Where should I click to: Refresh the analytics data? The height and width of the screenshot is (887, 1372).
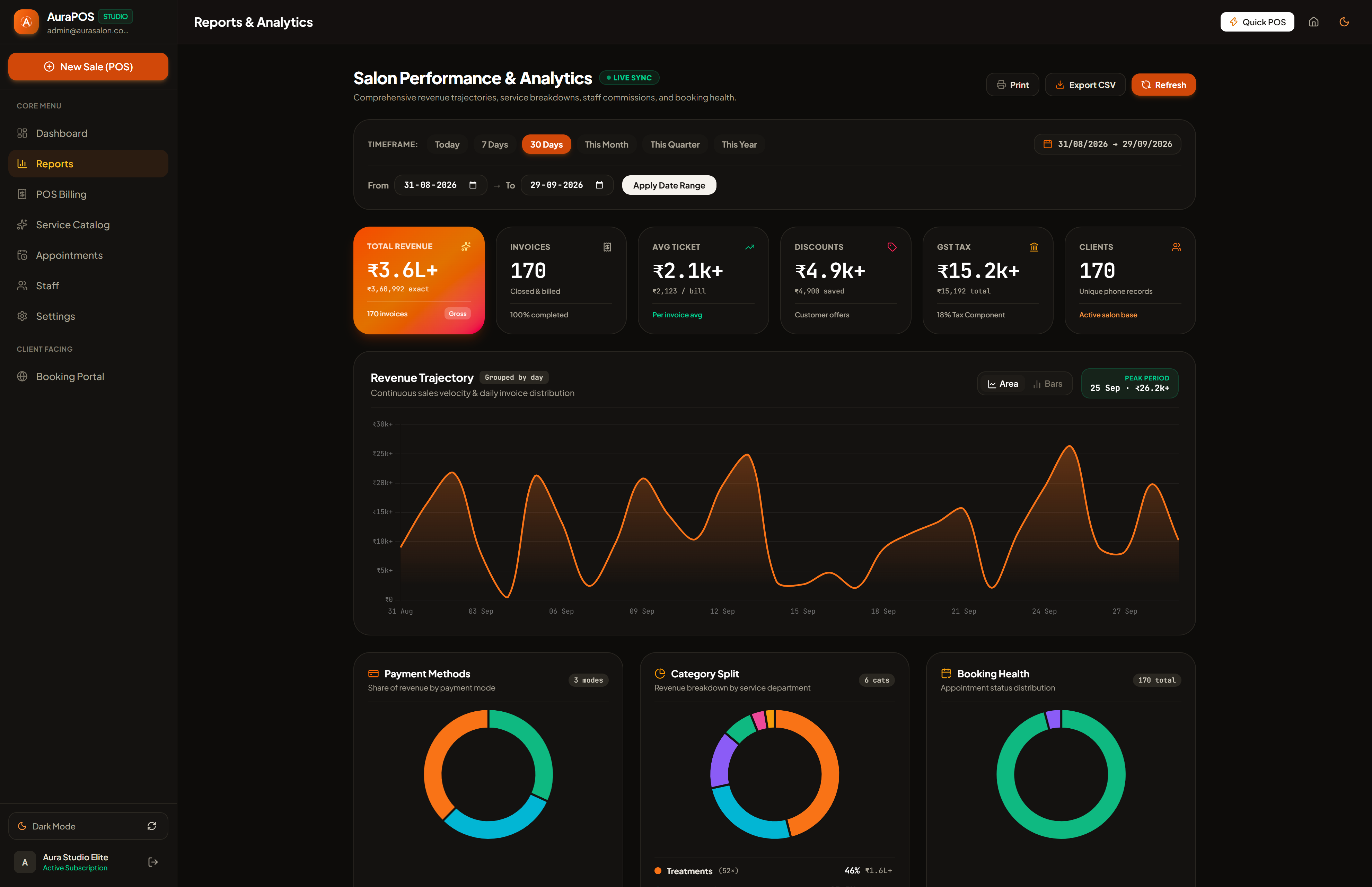1163,85
